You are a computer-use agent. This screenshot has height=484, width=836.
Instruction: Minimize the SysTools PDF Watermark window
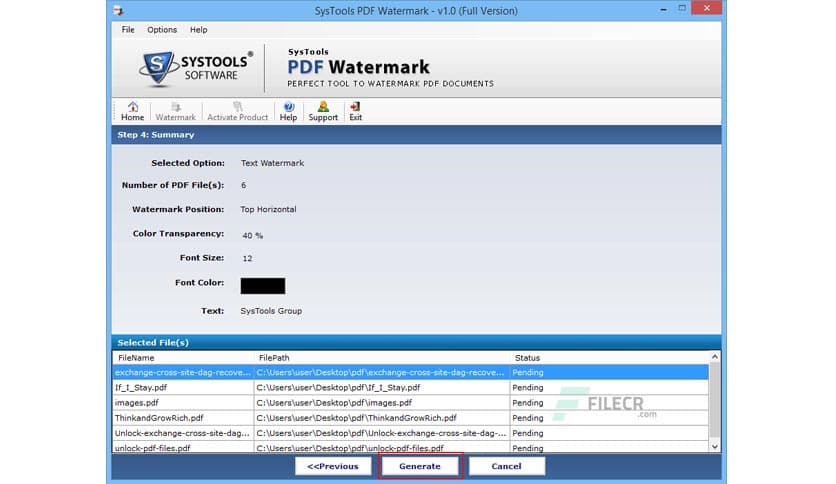(663, 9)
